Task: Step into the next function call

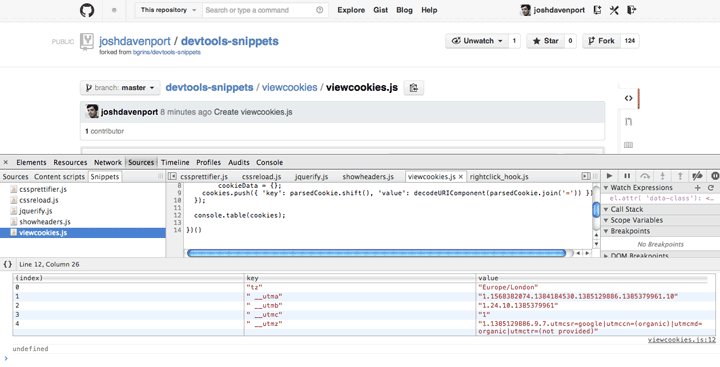Action: click(x=662, y=176)
